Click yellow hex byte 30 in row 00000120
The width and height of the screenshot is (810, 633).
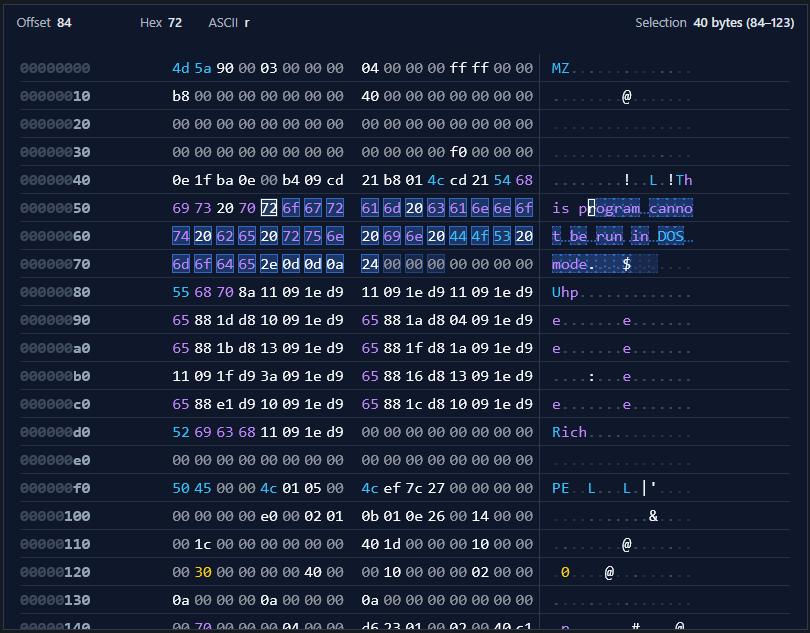tap(203, 572)
